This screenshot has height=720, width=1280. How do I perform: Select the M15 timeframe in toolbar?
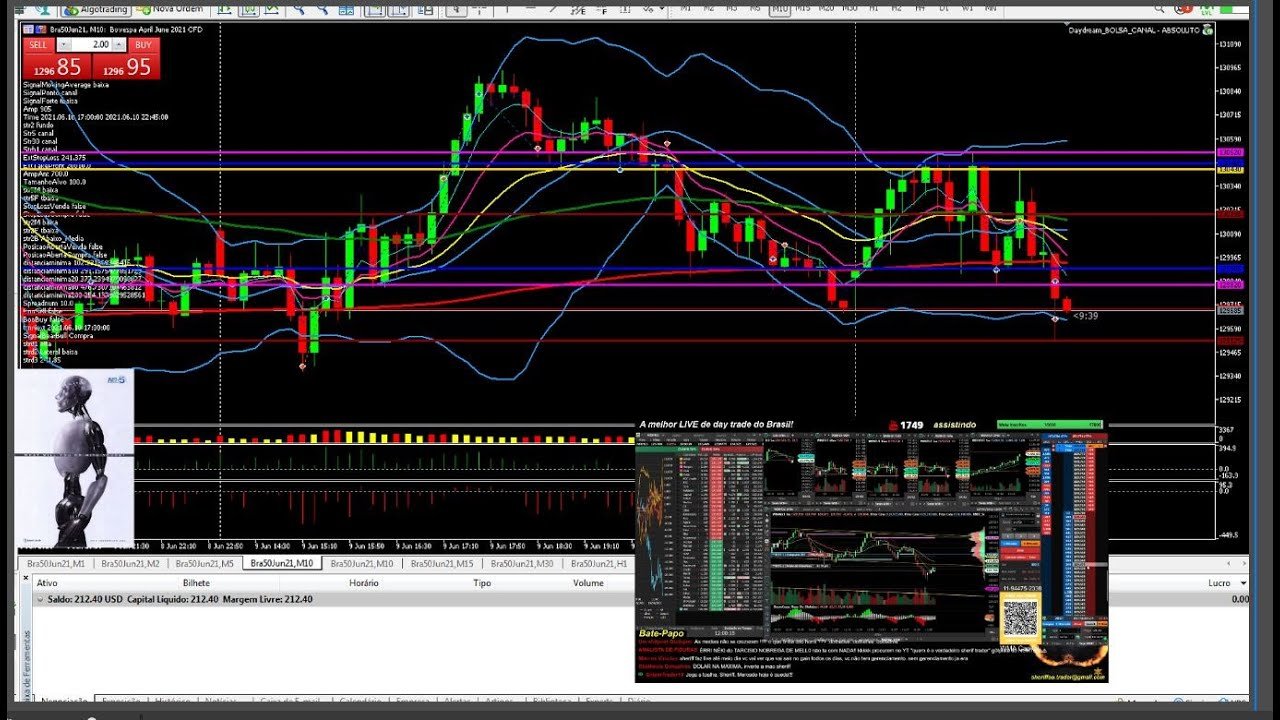[x=803, y=8]
